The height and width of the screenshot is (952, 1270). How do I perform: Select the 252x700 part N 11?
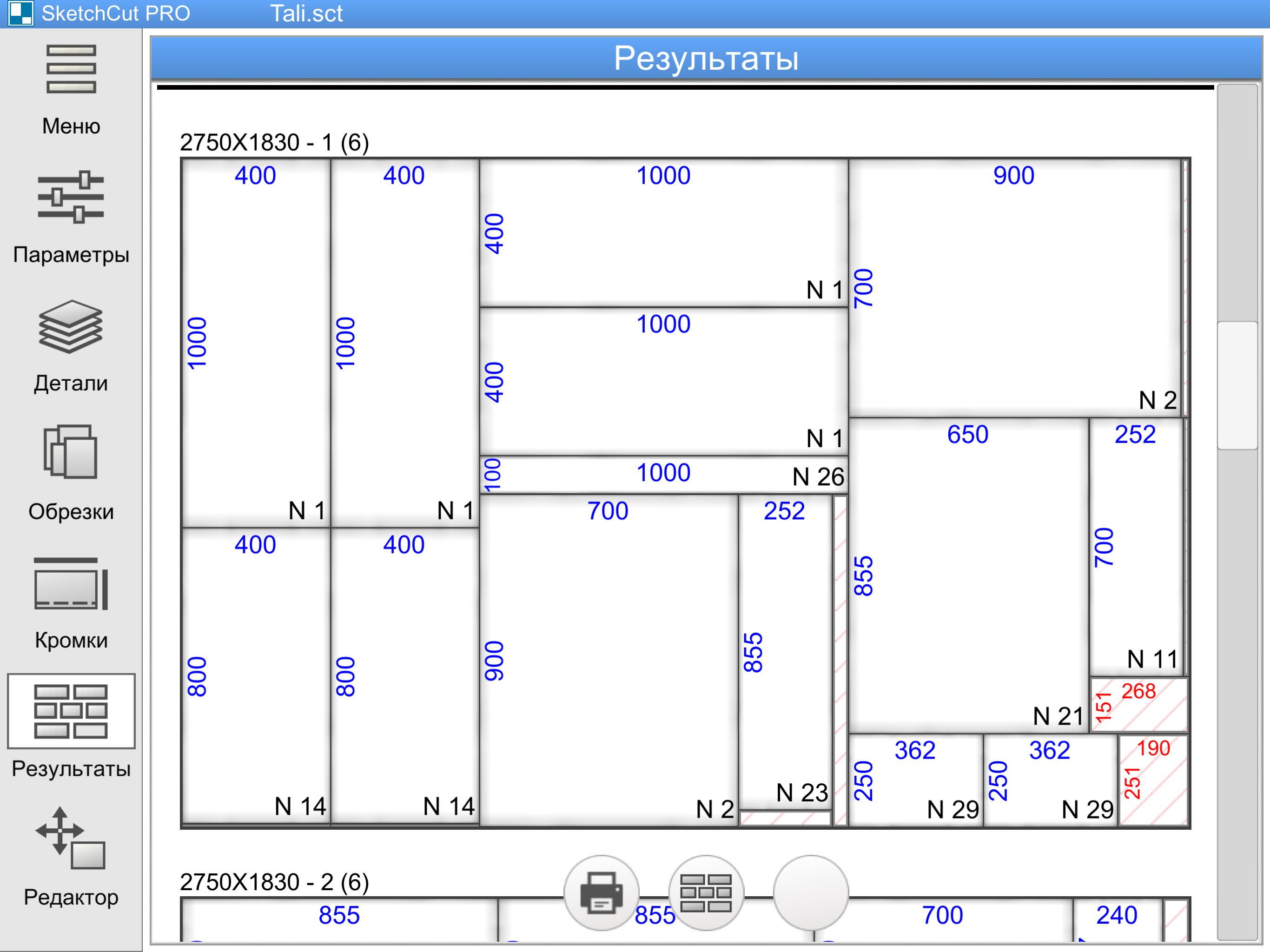[1136, 547]
